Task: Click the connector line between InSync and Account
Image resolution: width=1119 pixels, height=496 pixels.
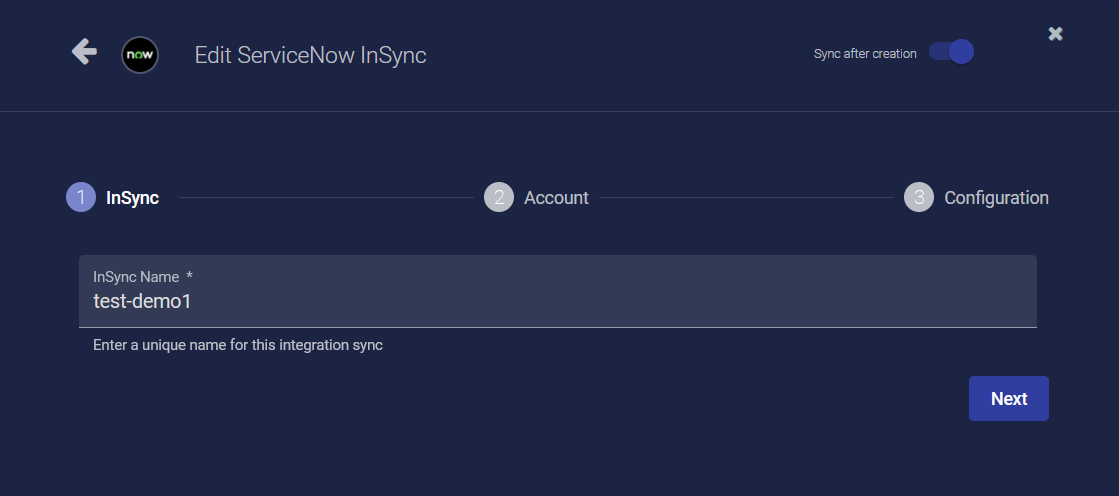Action: 325,198
